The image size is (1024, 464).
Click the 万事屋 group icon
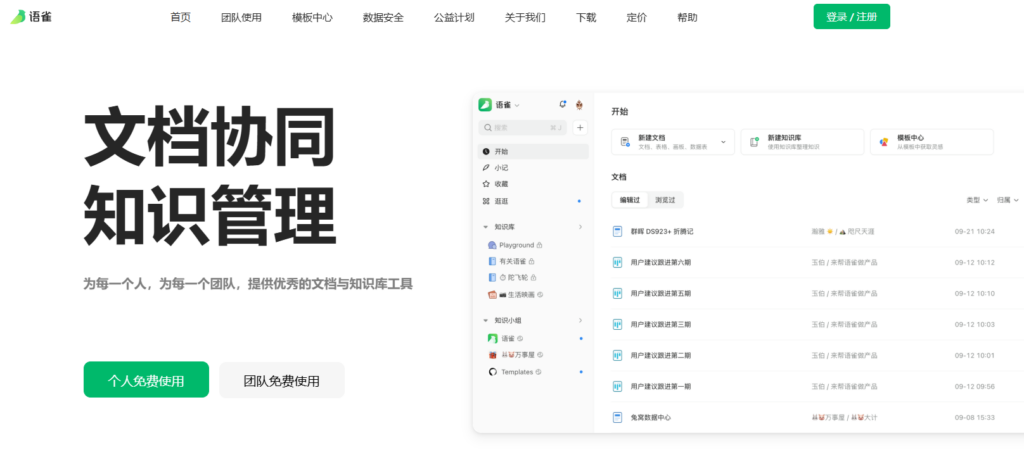(492, 355)
